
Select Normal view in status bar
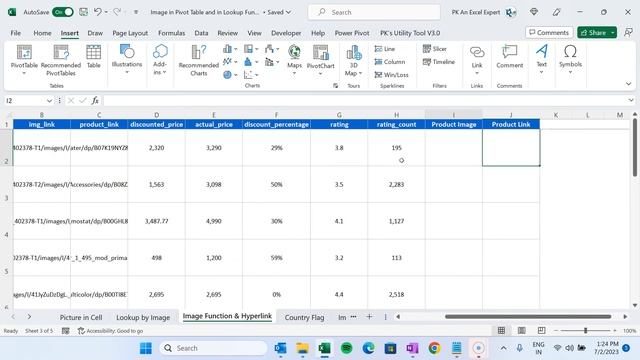pos(502,331)
